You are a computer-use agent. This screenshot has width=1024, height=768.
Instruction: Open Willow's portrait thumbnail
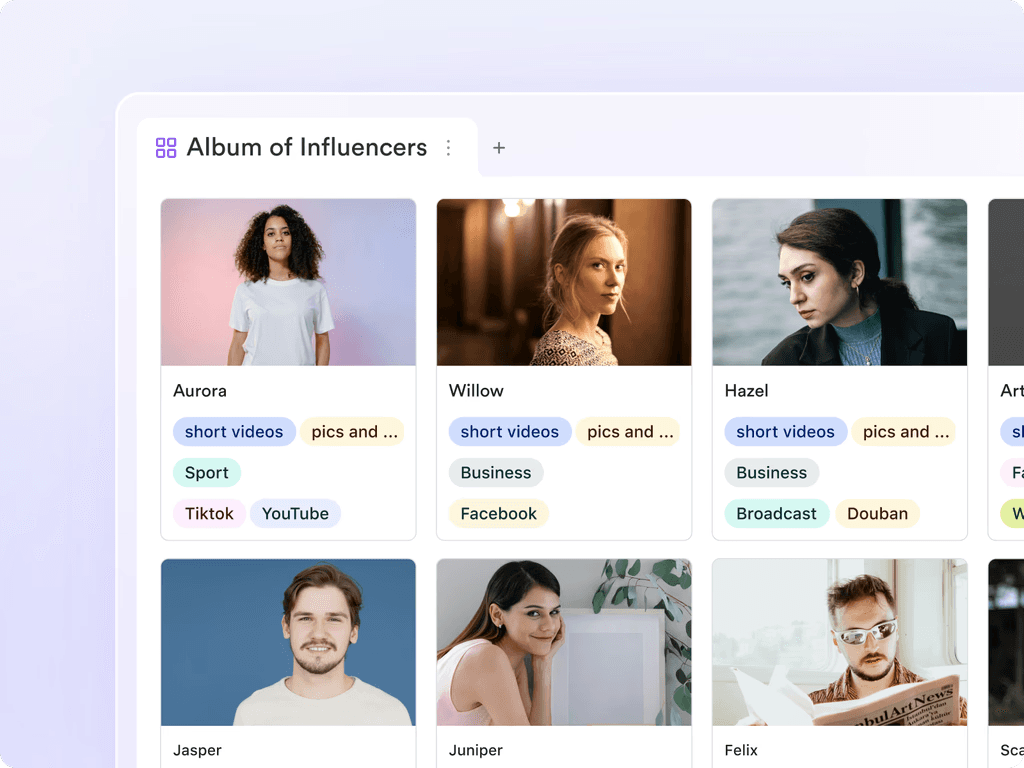pos(564,282)
